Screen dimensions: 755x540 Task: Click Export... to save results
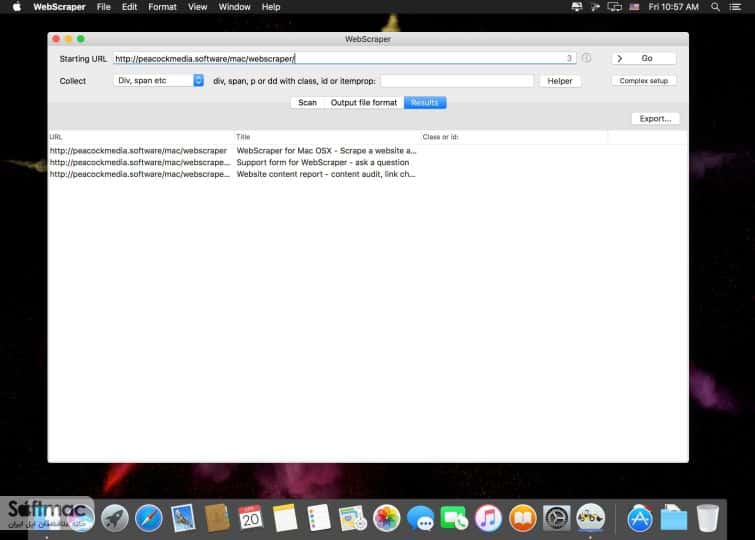[x=655, y=119]
